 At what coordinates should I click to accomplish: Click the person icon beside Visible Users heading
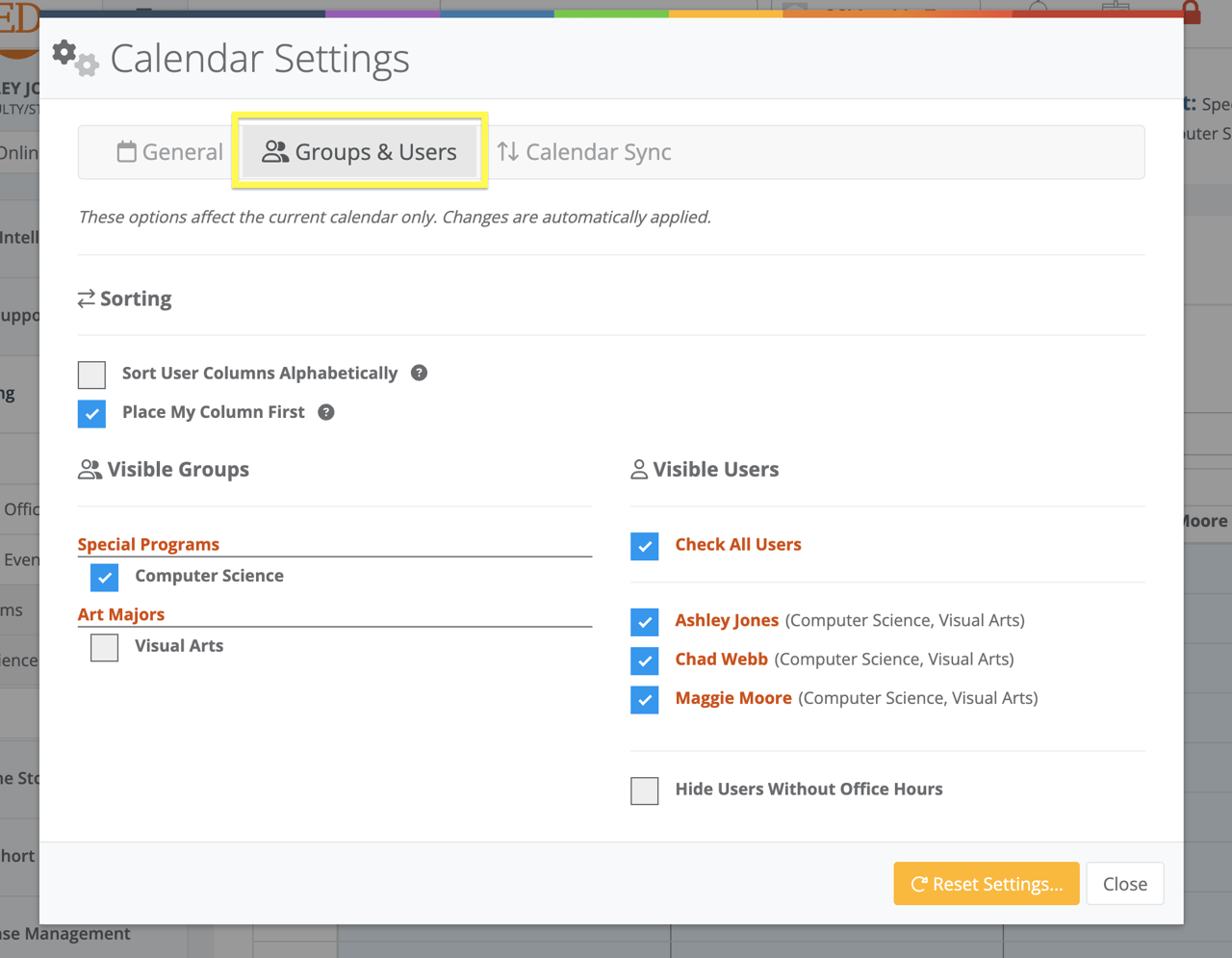pyautogui.click(x=638, y=469)
